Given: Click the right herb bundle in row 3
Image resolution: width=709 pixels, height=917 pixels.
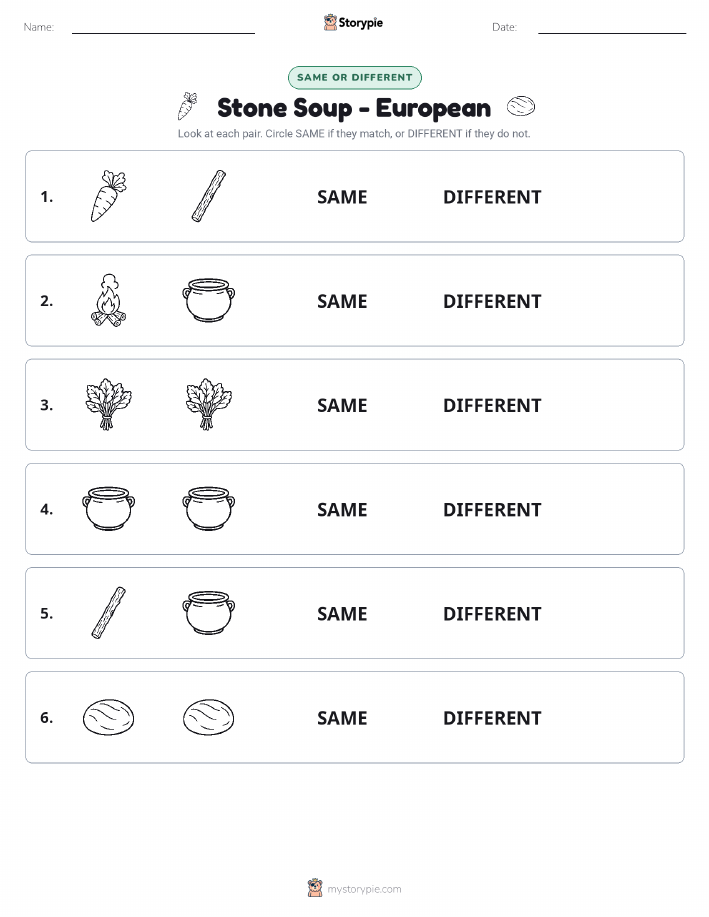Looking at the screenshot, I should (x=209, y=404).
